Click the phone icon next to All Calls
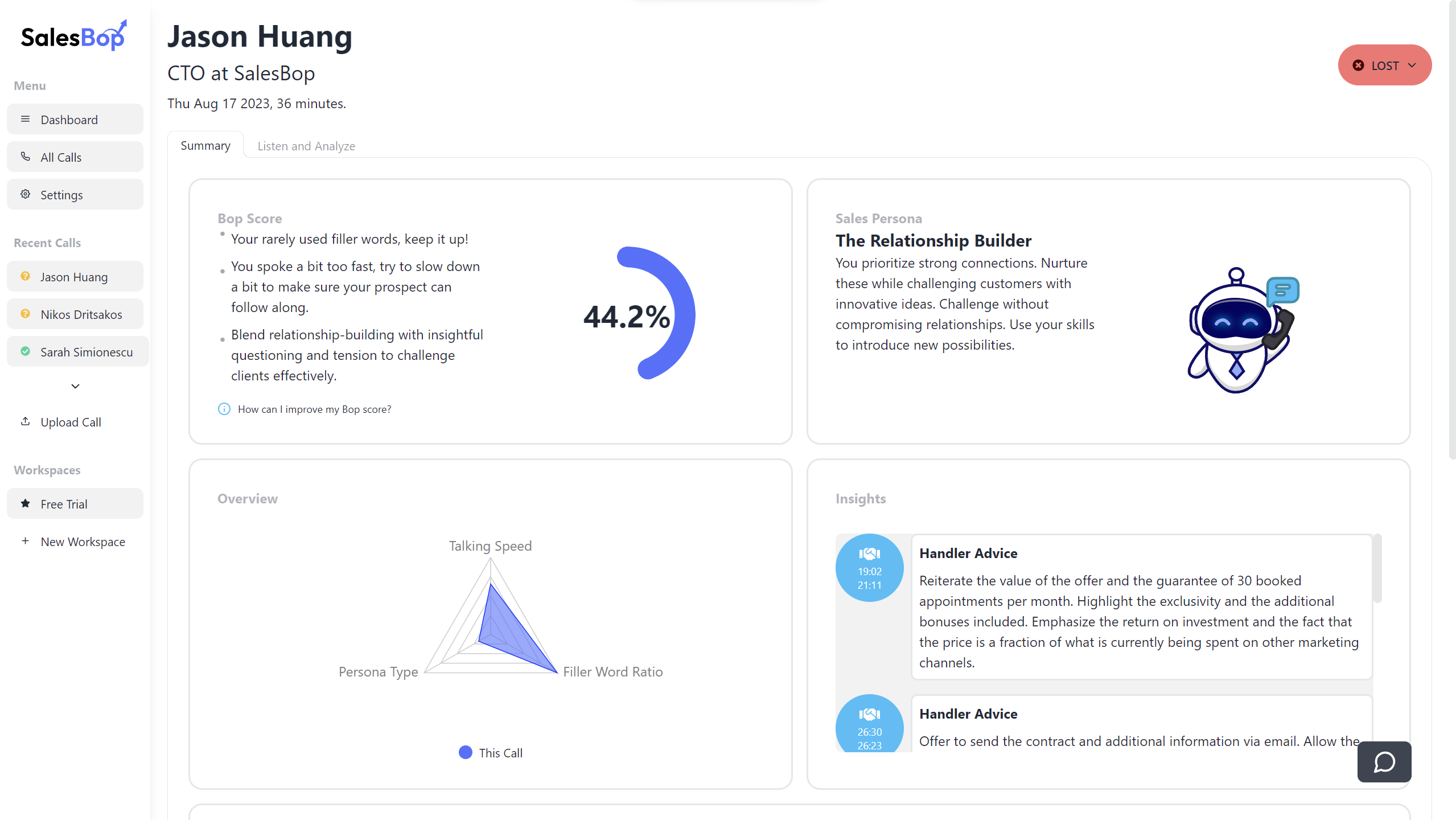The width and height of the screenshot is (1456, 820). 25,157
